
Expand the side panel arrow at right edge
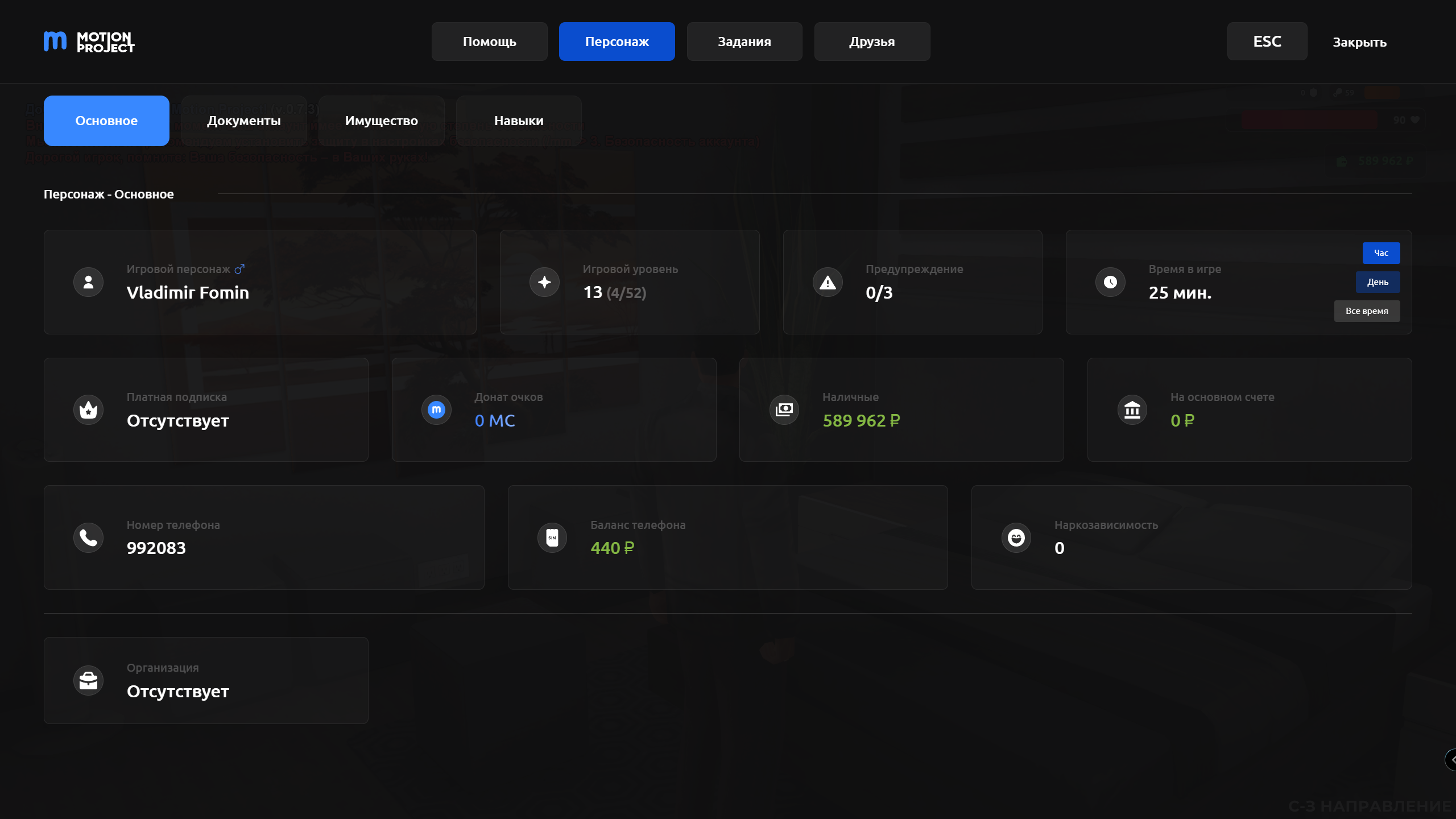pos(1451,760)
